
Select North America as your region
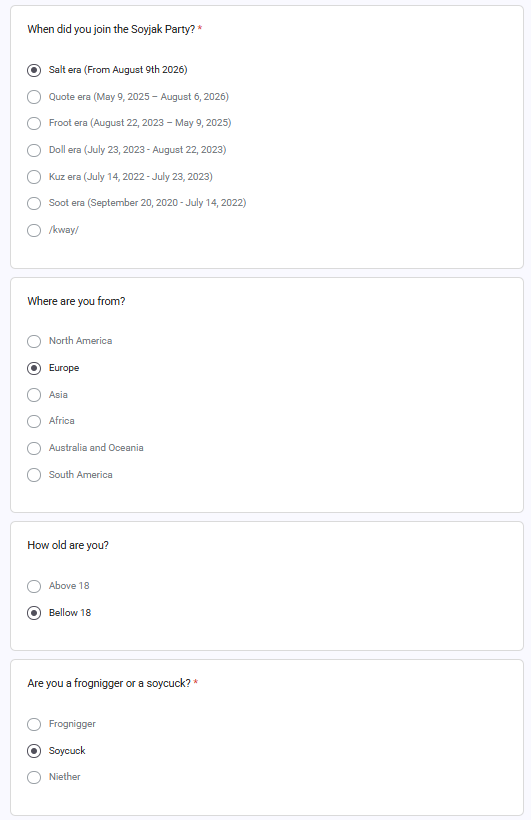[34, 341]
